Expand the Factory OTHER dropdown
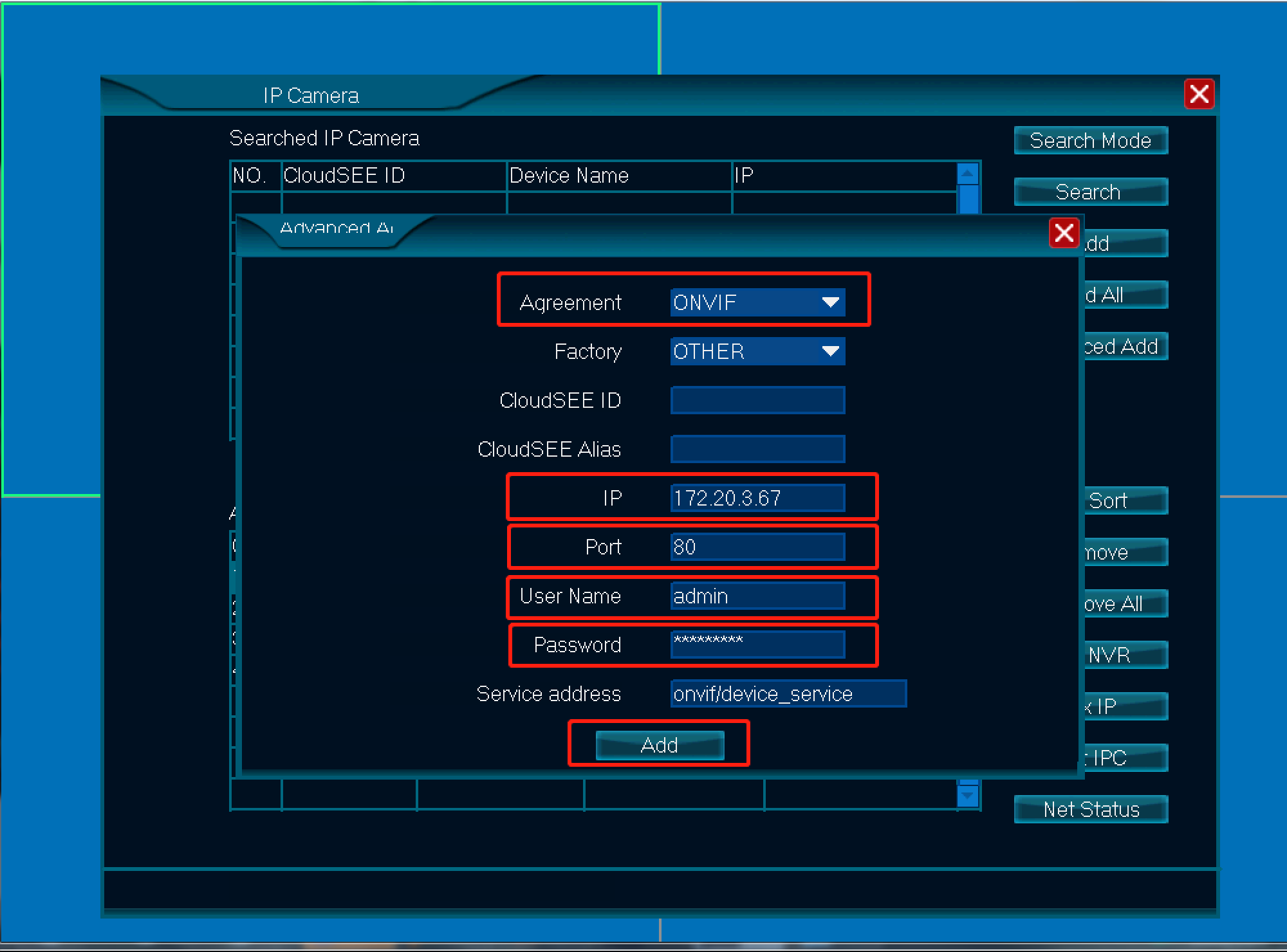This screenshot has height=952, width=1287. coord(757,351)
